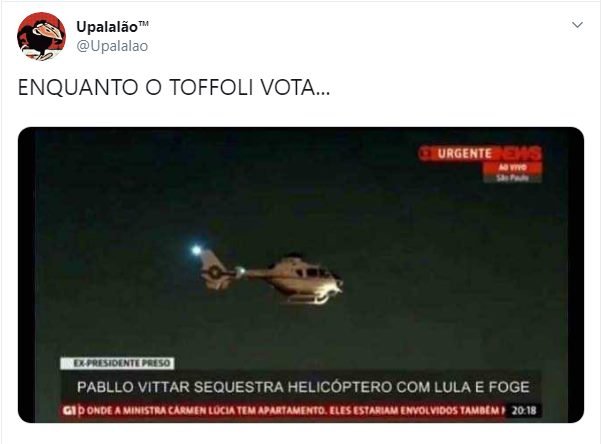Click the helicopter cockpit windows
The height and width of the screenshot is (444, 603).
point(312,273)
